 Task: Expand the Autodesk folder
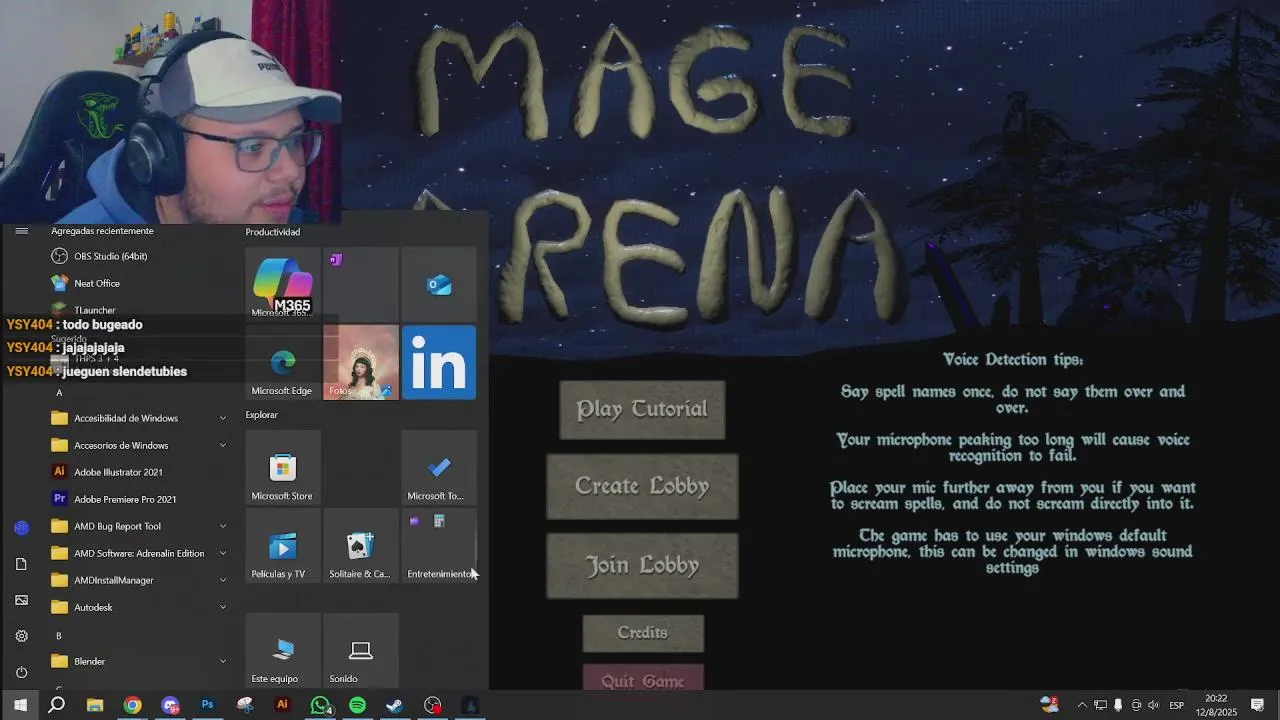[140, 607]
